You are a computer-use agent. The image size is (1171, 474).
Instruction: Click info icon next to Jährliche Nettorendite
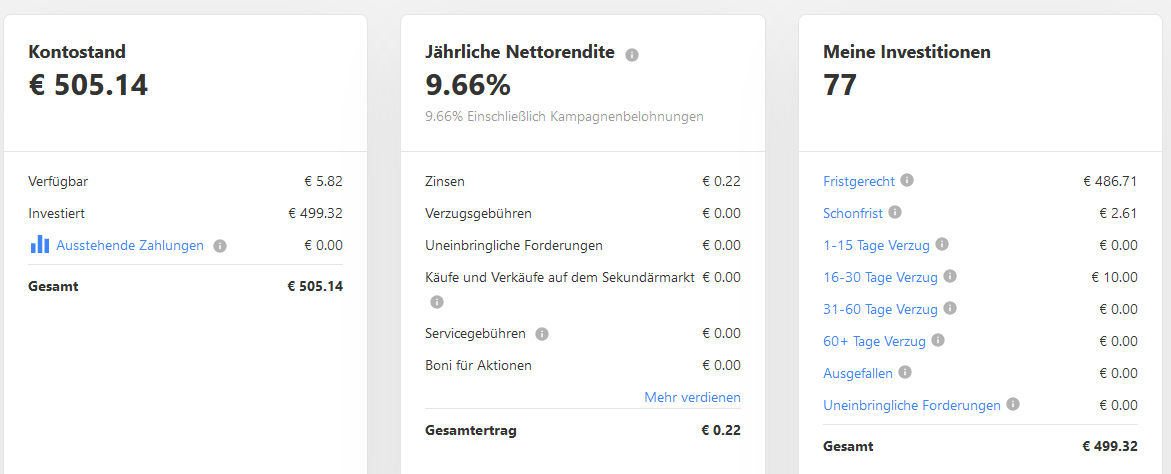[632, 54]
